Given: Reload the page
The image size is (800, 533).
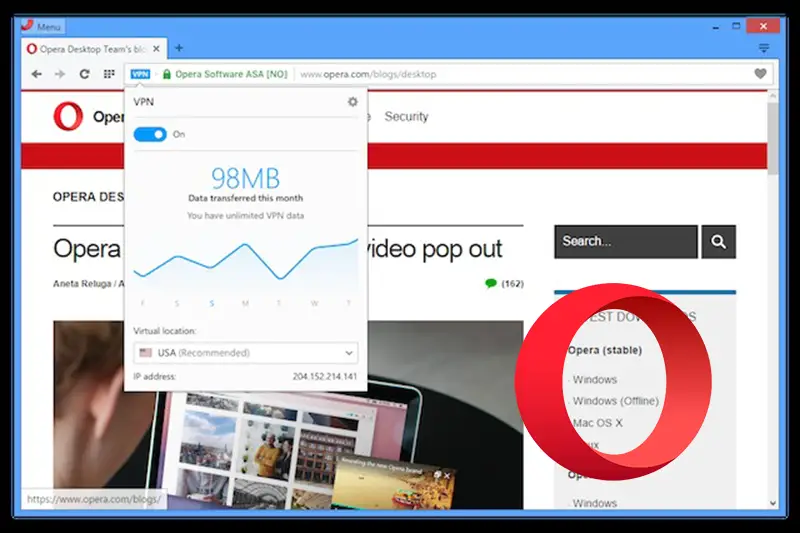Looking at the screenshot, I should pyautogui.click(x=85, y=74).
